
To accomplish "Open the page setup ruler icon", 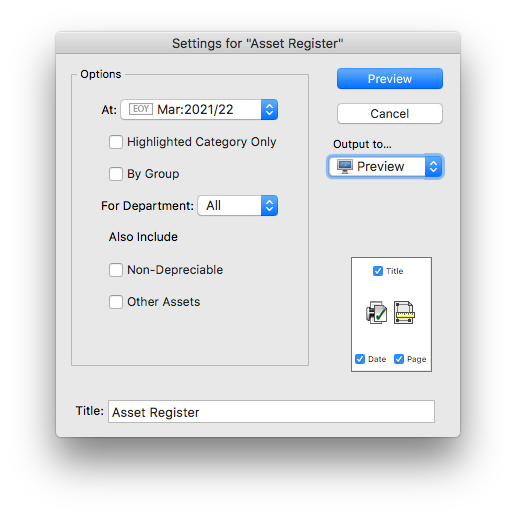I will pyautogui.click(x=404, y=313).
